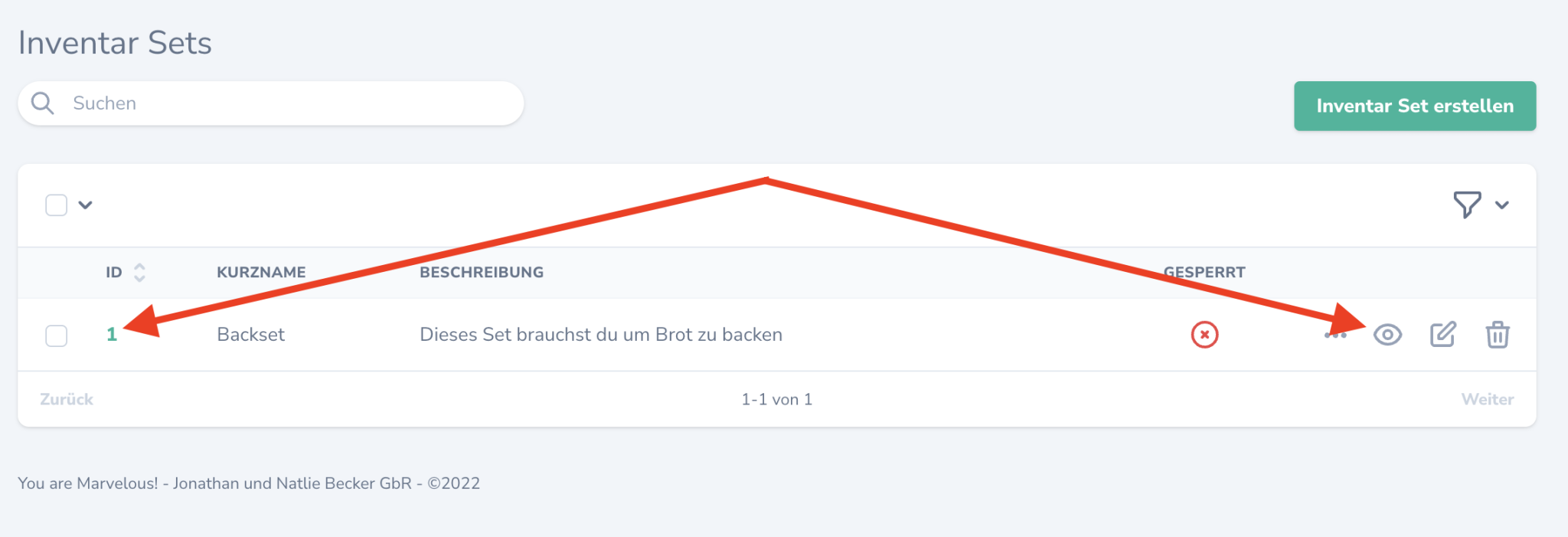
Task: Click the edit icon for the Backset row
Action: 1442,335
